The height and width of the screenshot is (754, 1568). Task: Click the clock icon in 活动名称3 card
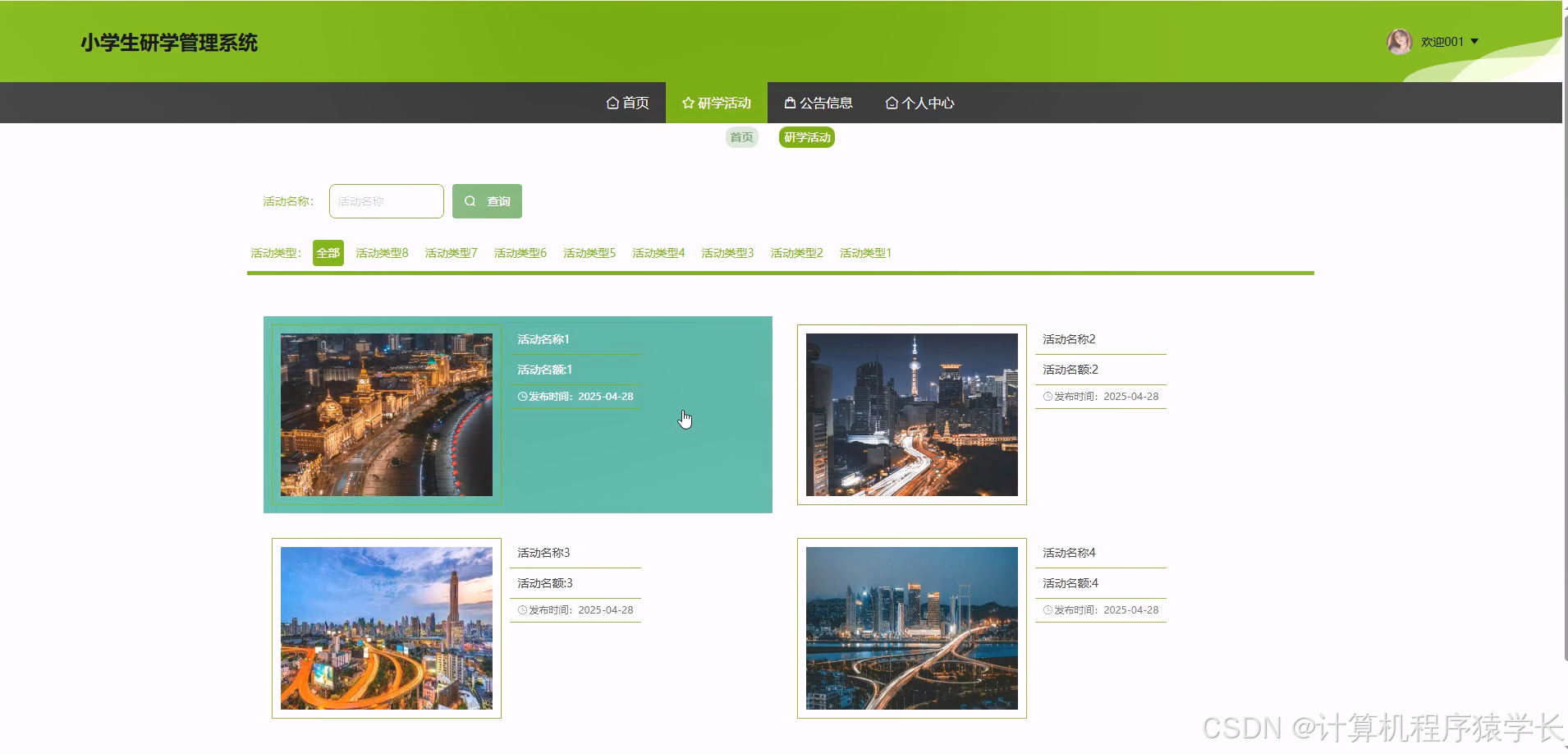522,610
